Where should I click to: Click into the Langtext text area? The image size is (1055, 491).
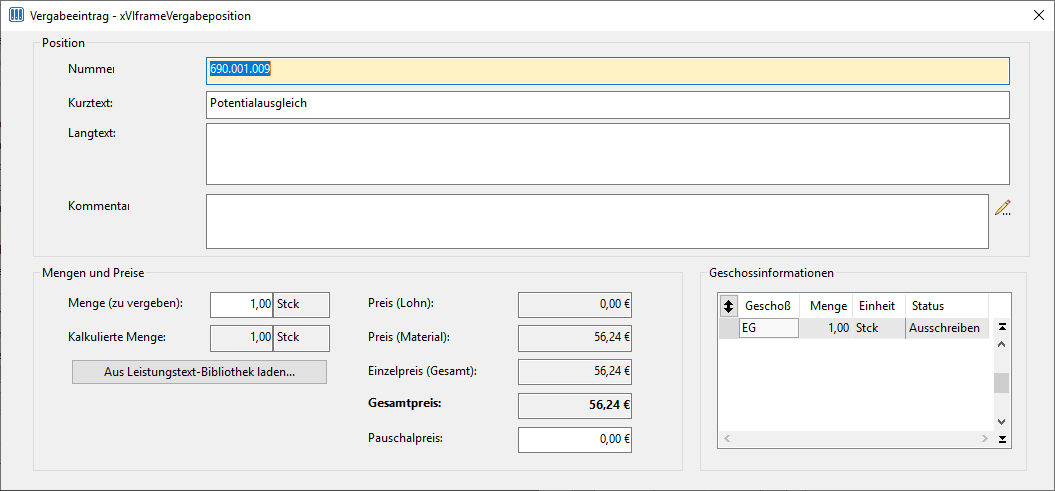click(608, 153)
